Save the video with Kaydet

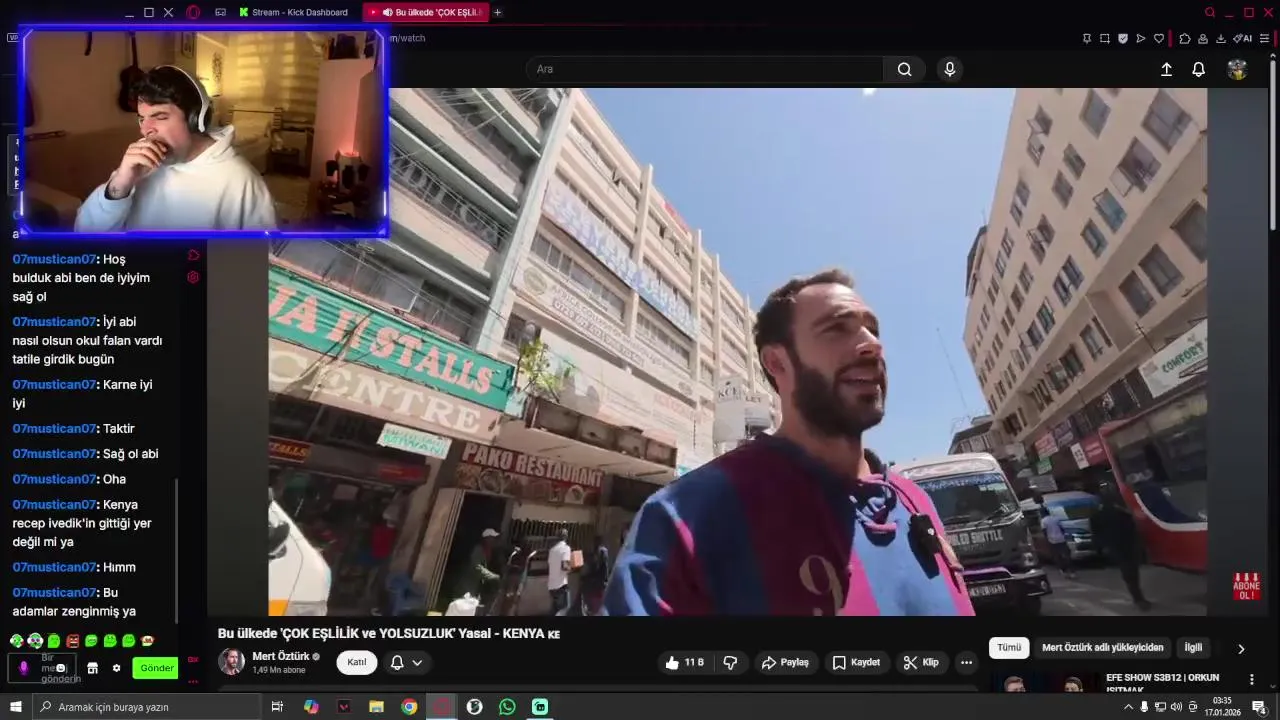pyautogui.click(x=857, y=662)
